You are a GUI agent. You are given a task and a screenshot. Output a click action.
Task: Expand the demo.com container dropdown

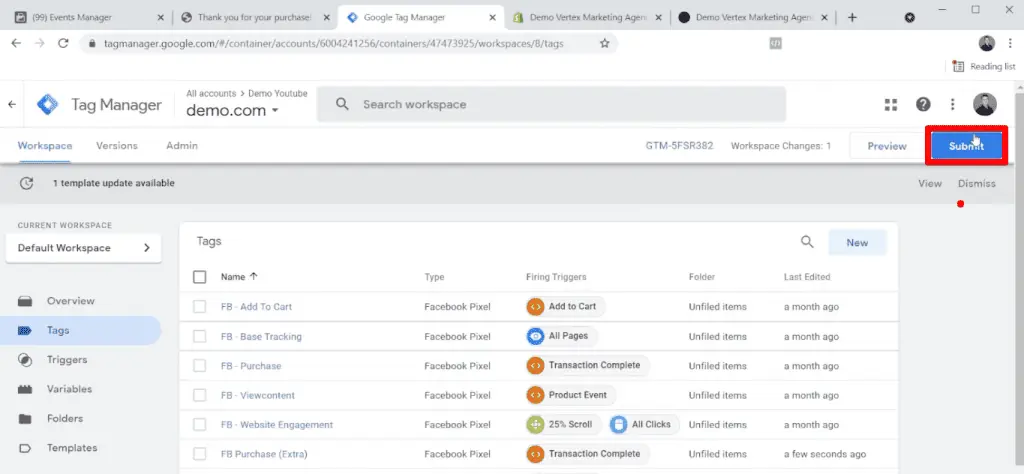233,110
